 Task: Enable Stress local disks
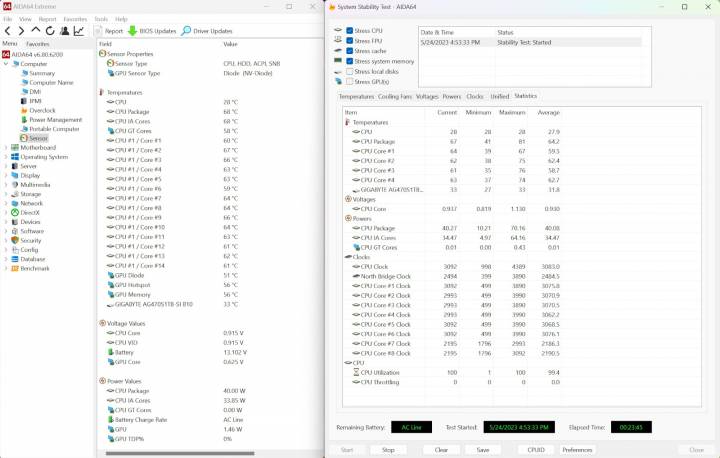pyautogui.click(x=349, y=72)
